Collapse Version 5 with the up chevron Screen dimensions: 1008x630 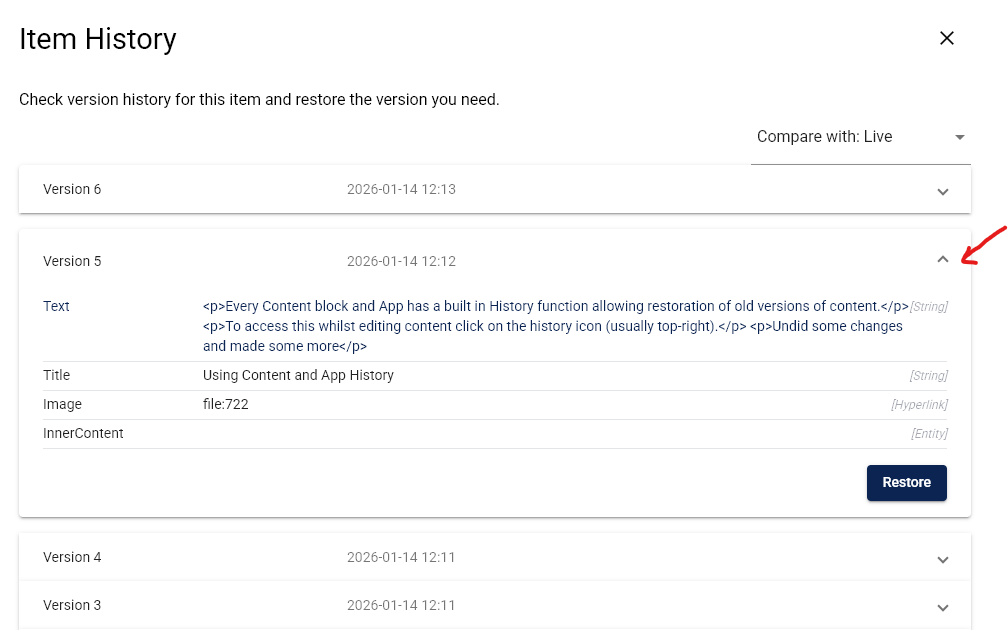(942, 260)
